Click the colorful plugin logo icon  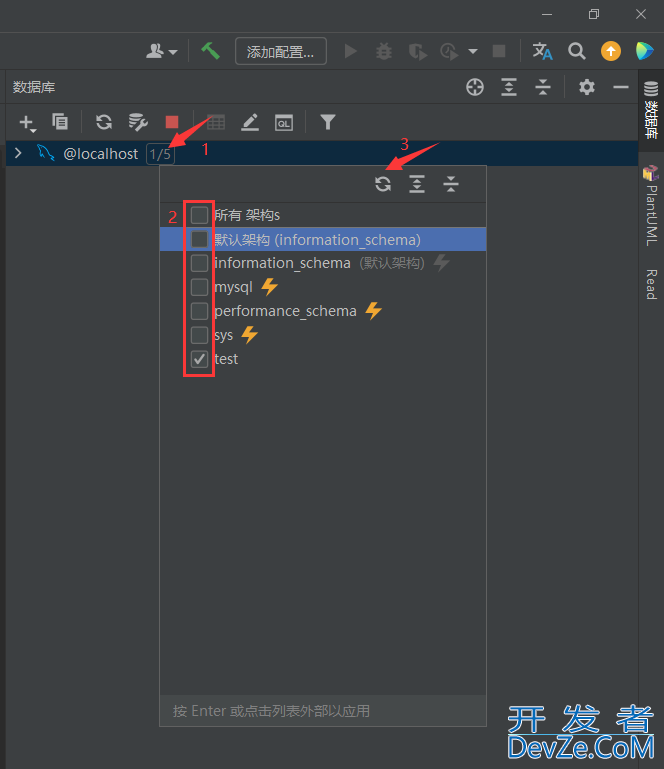pyautogui.click(x=644, y=51)
